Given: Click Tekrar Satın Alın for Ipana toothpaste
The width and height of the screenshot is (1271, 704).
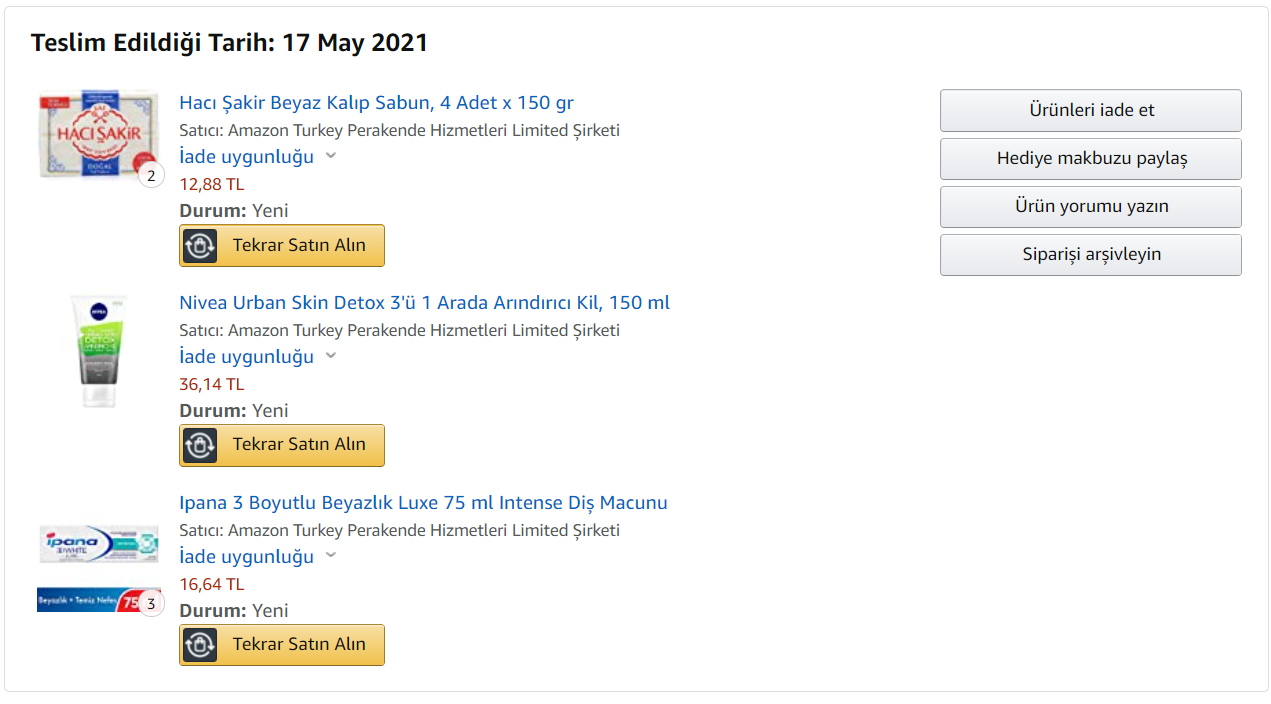Looking at the screenshot, I should 299,645.
